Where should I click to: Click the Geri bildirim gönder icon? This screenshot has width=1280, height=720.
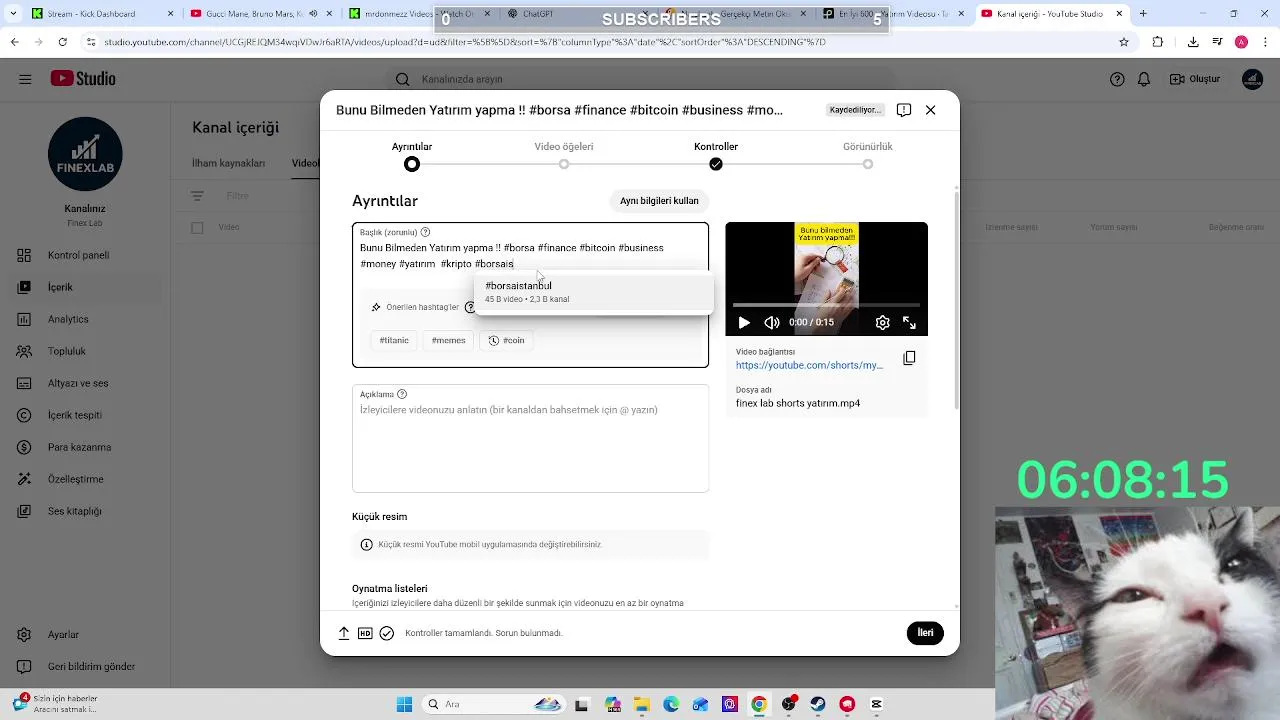click(25, 666)
